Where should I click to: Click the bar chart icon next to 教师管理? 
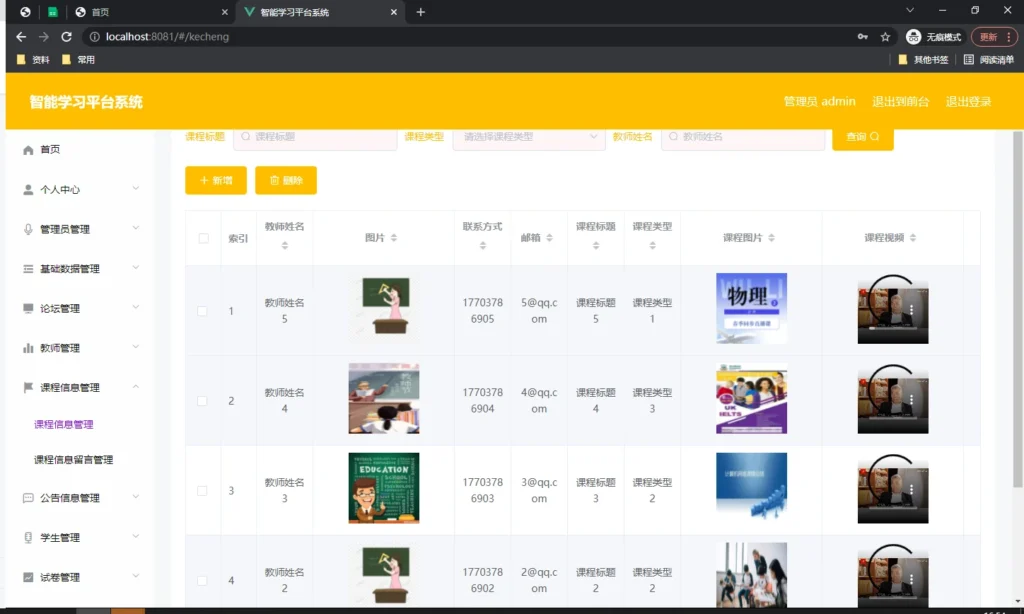(29, 348)
